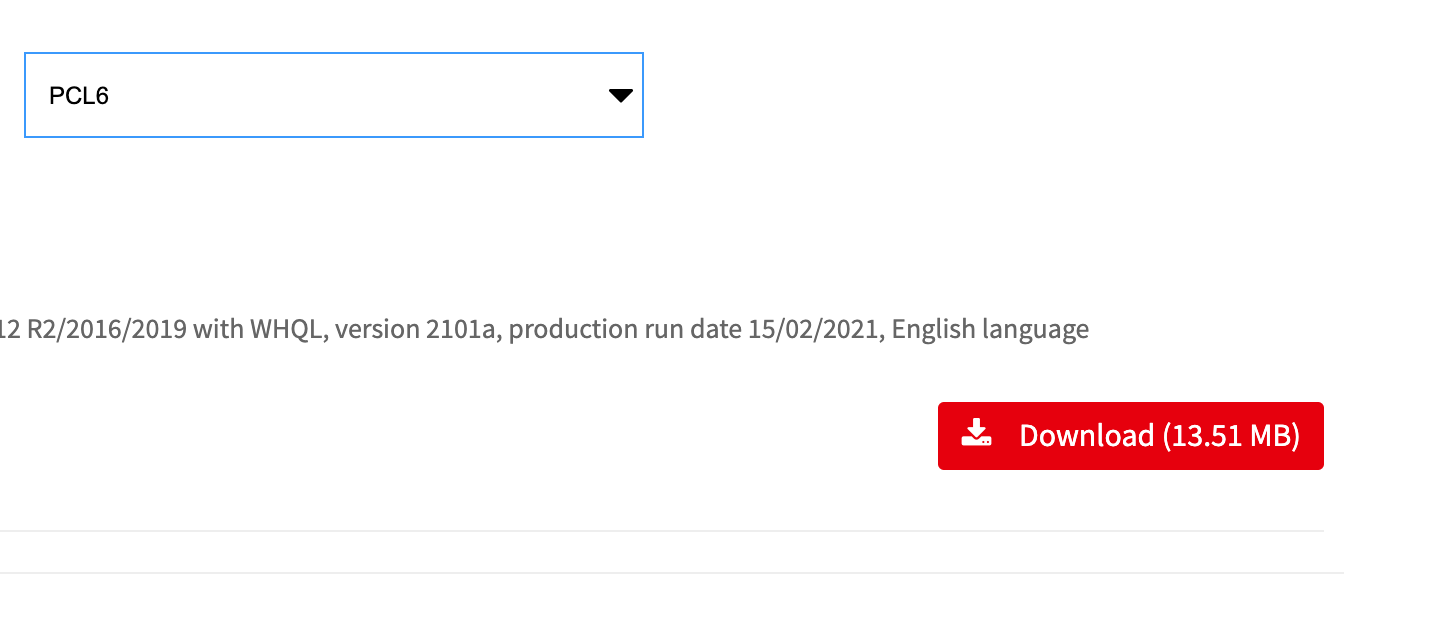Click the "Download" word on red button
This screenshot has width=1452, height=628.
(x=1086, y=436)
